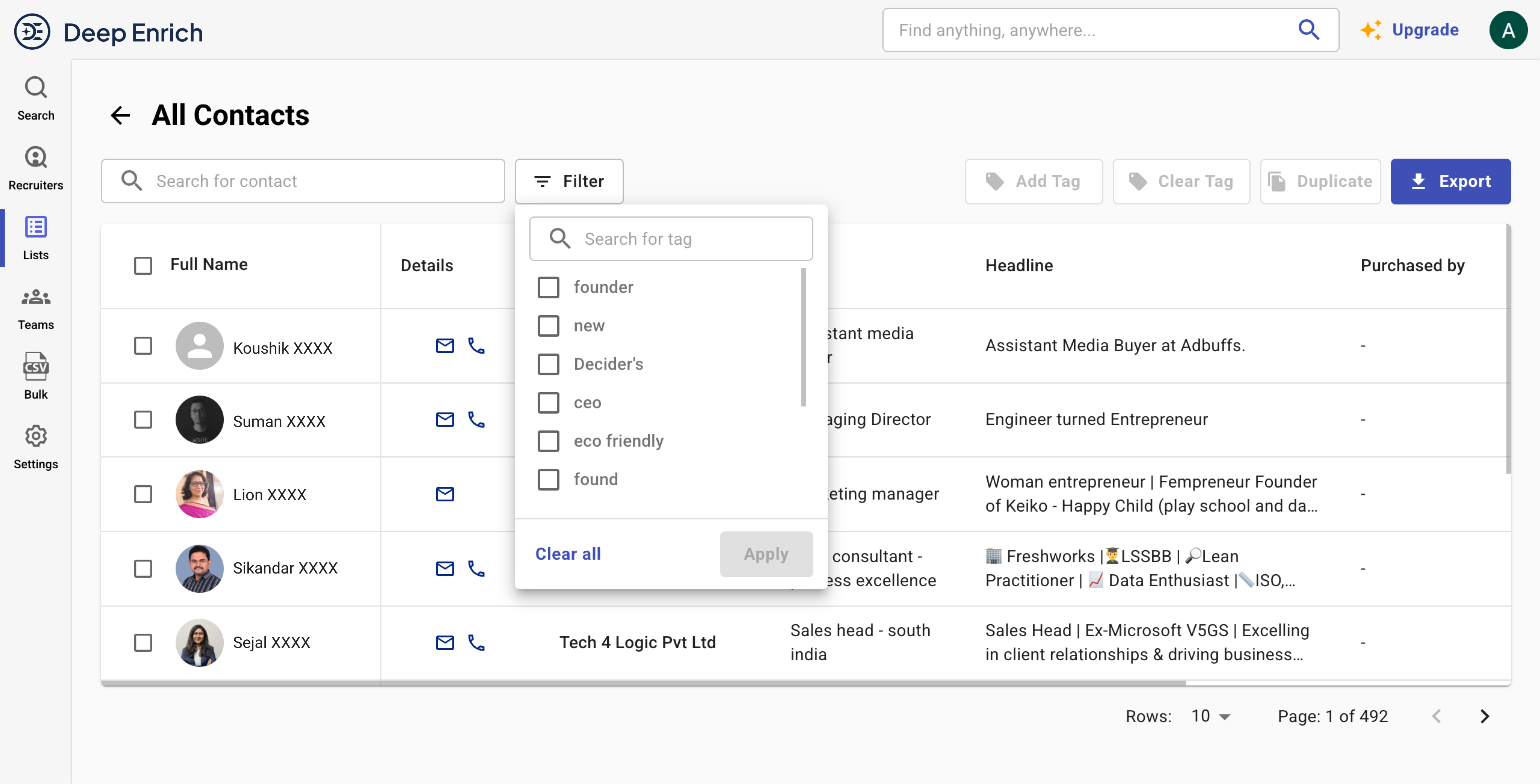Open the Rows per page dropdown

point(1211,716)
